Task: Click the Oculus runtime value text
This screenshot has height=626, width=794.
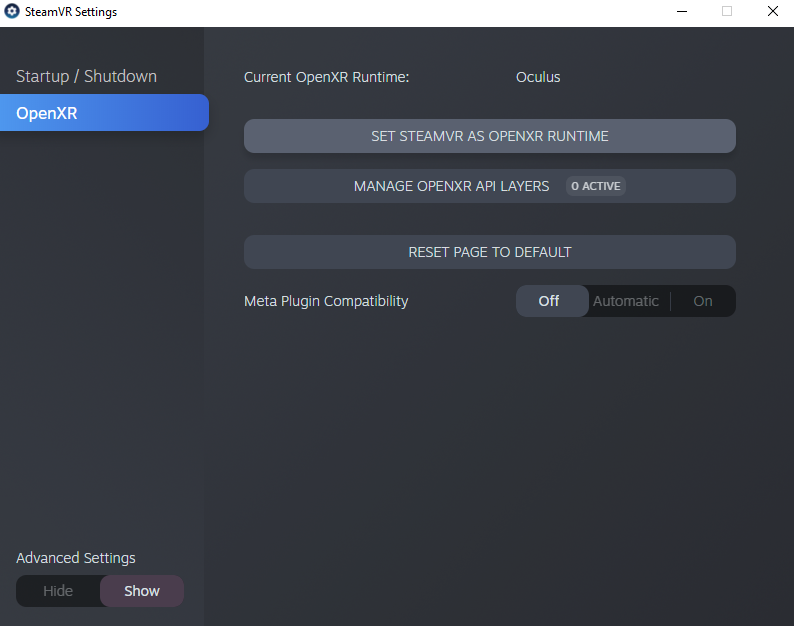Action: pyautogui.click(x=538, y=77)
